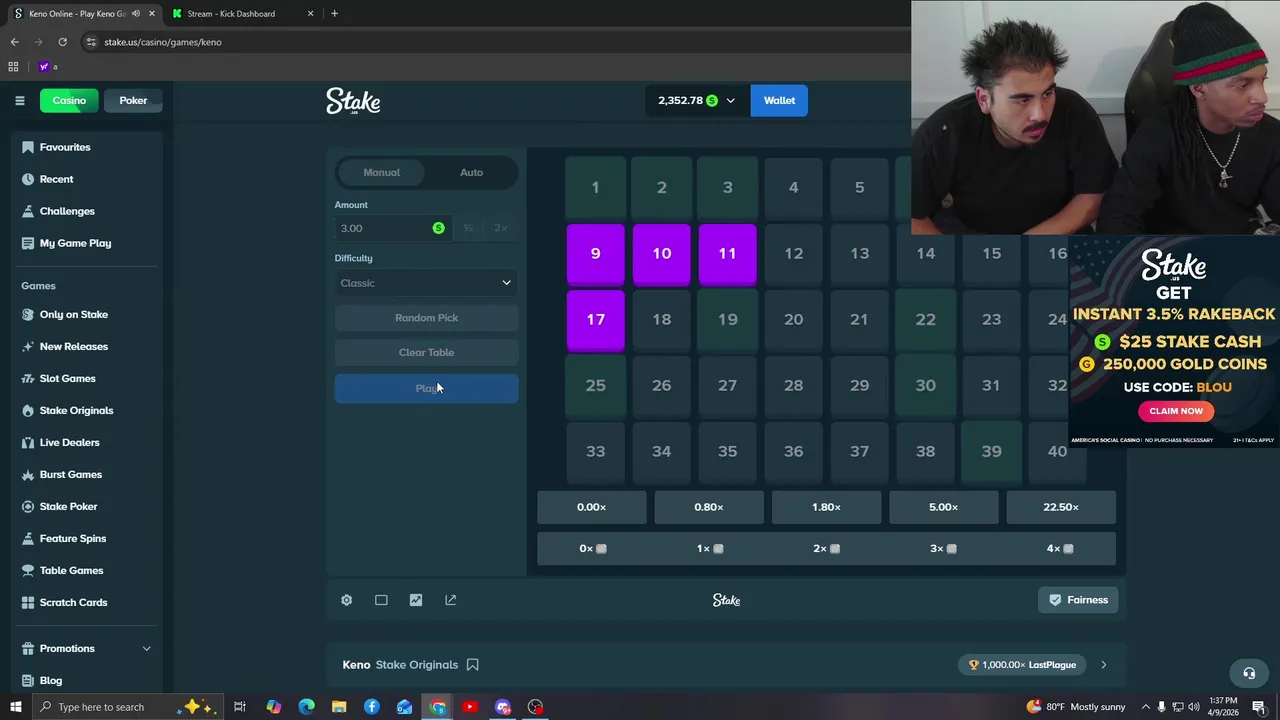This screenshot has width=1280, height=720.
Task: Open Task View on taskbar
Action: tap(240, 707)
